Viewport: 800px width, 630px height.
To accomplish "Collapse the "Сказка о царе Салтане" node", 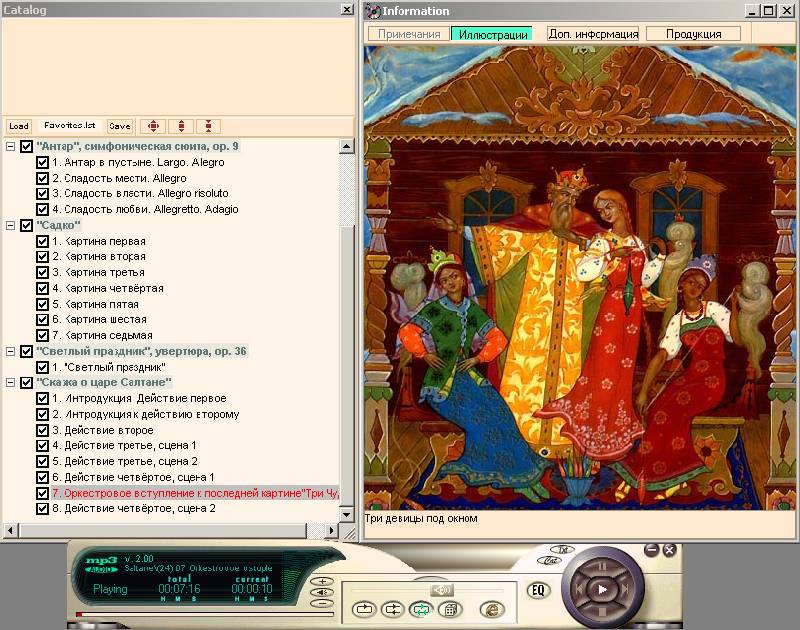I will point(10,382).
